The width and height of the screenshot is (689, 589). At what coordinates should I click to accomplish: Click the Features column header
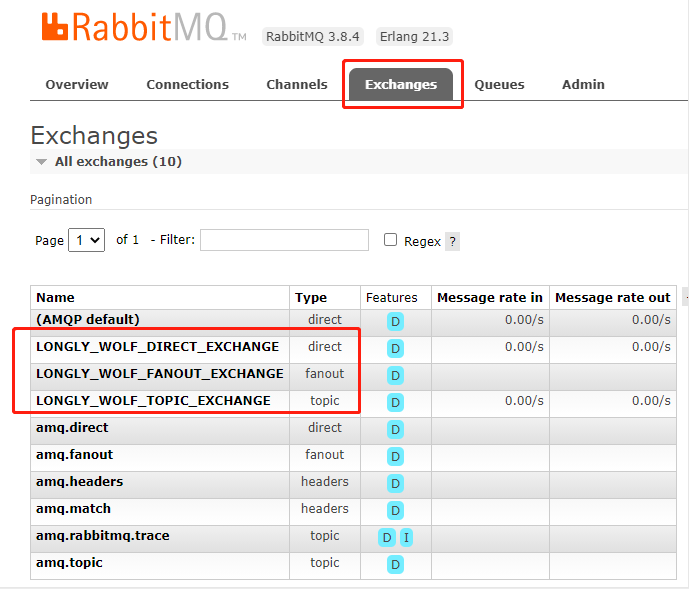392,298
